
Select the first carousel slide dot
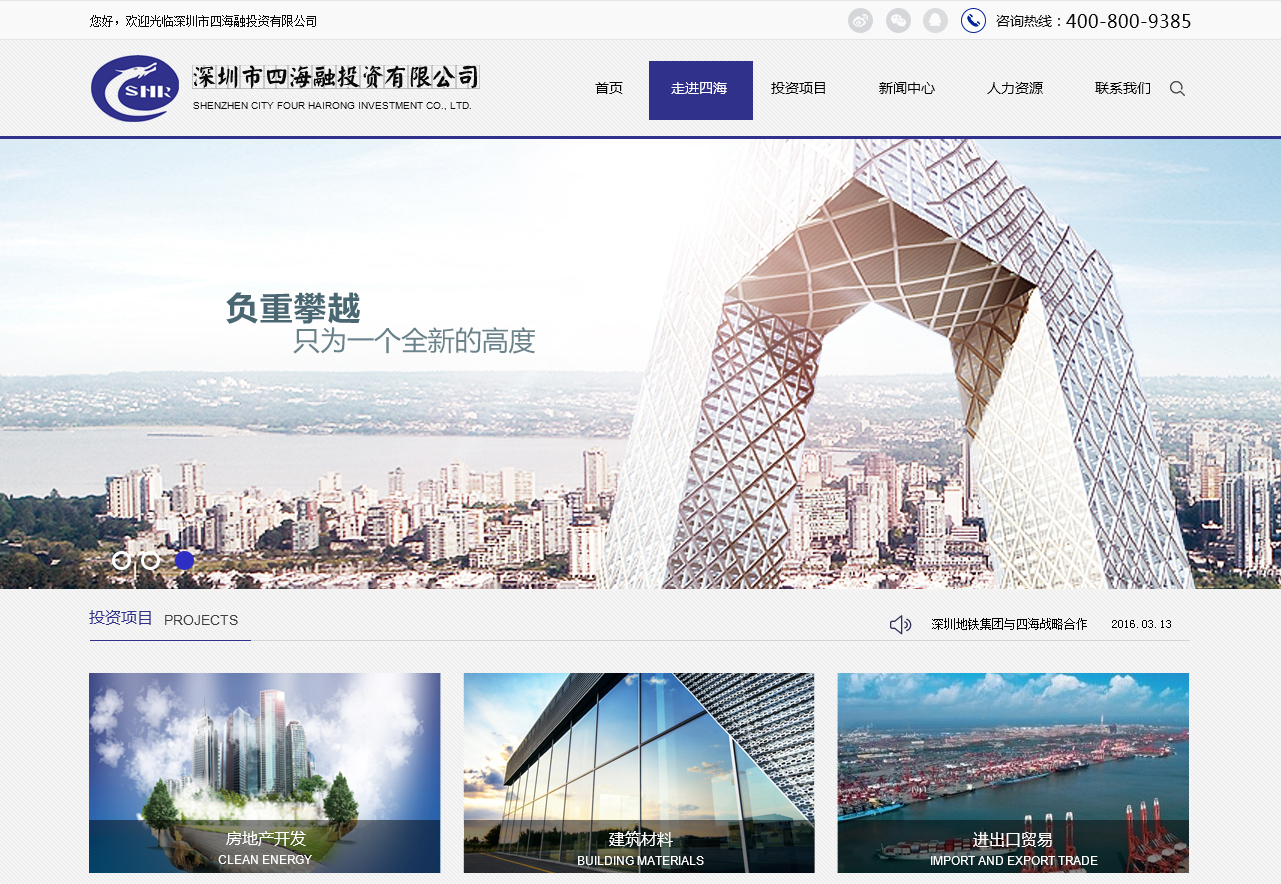pyautogui.click(x=121, y=560)
